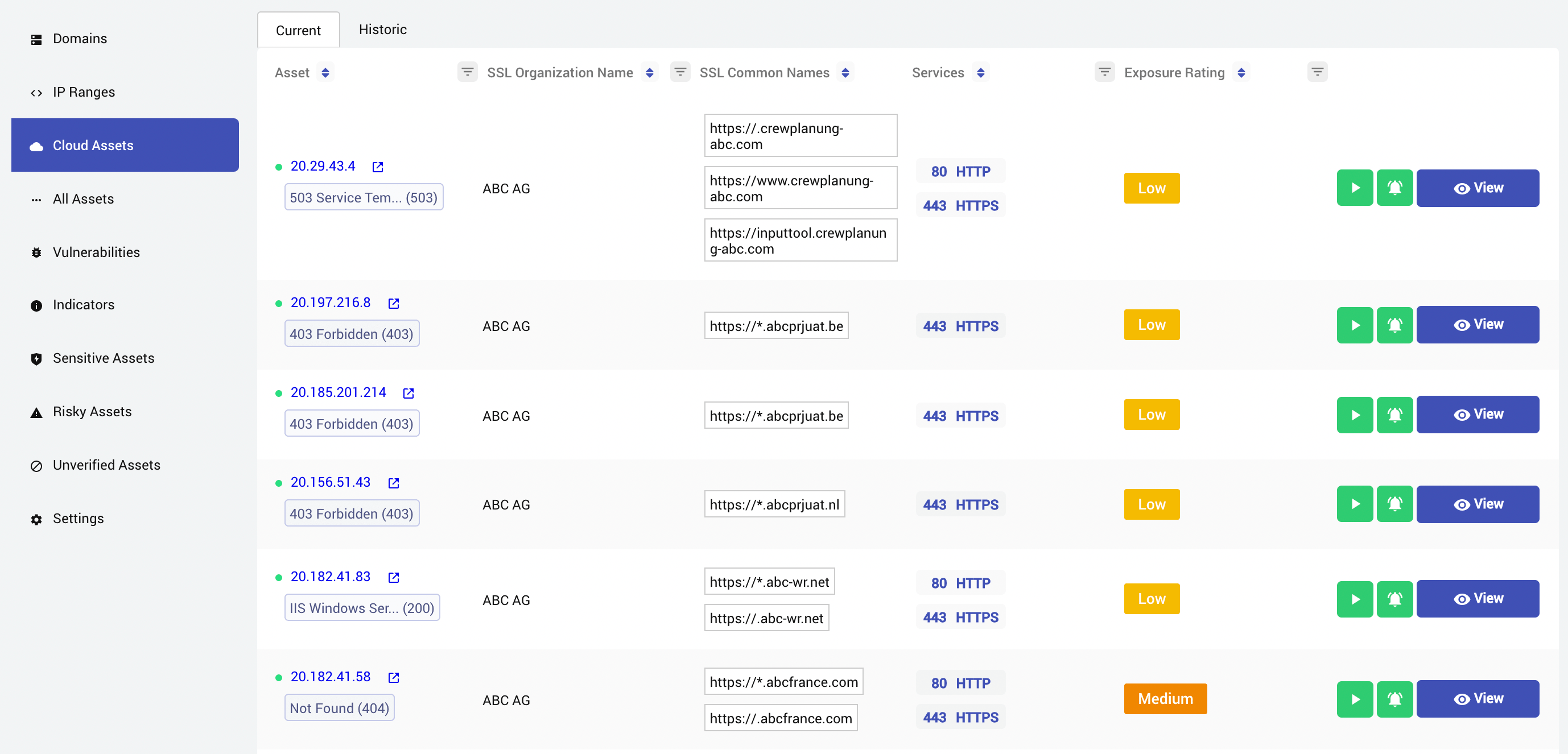Click the 403 Forbidden tag under 20.197.216.8

coord(351,334)
